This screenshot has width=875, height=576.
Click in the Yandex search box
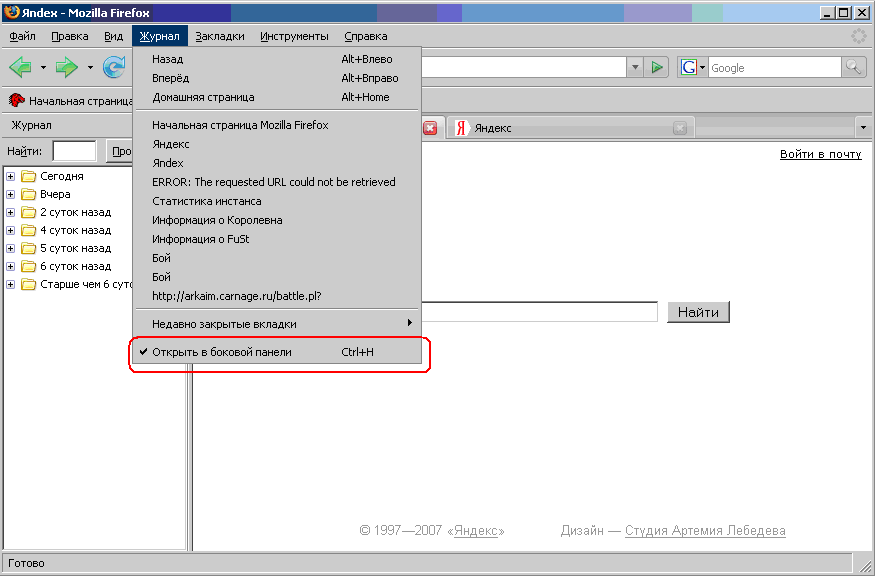(x=539, y=311)
